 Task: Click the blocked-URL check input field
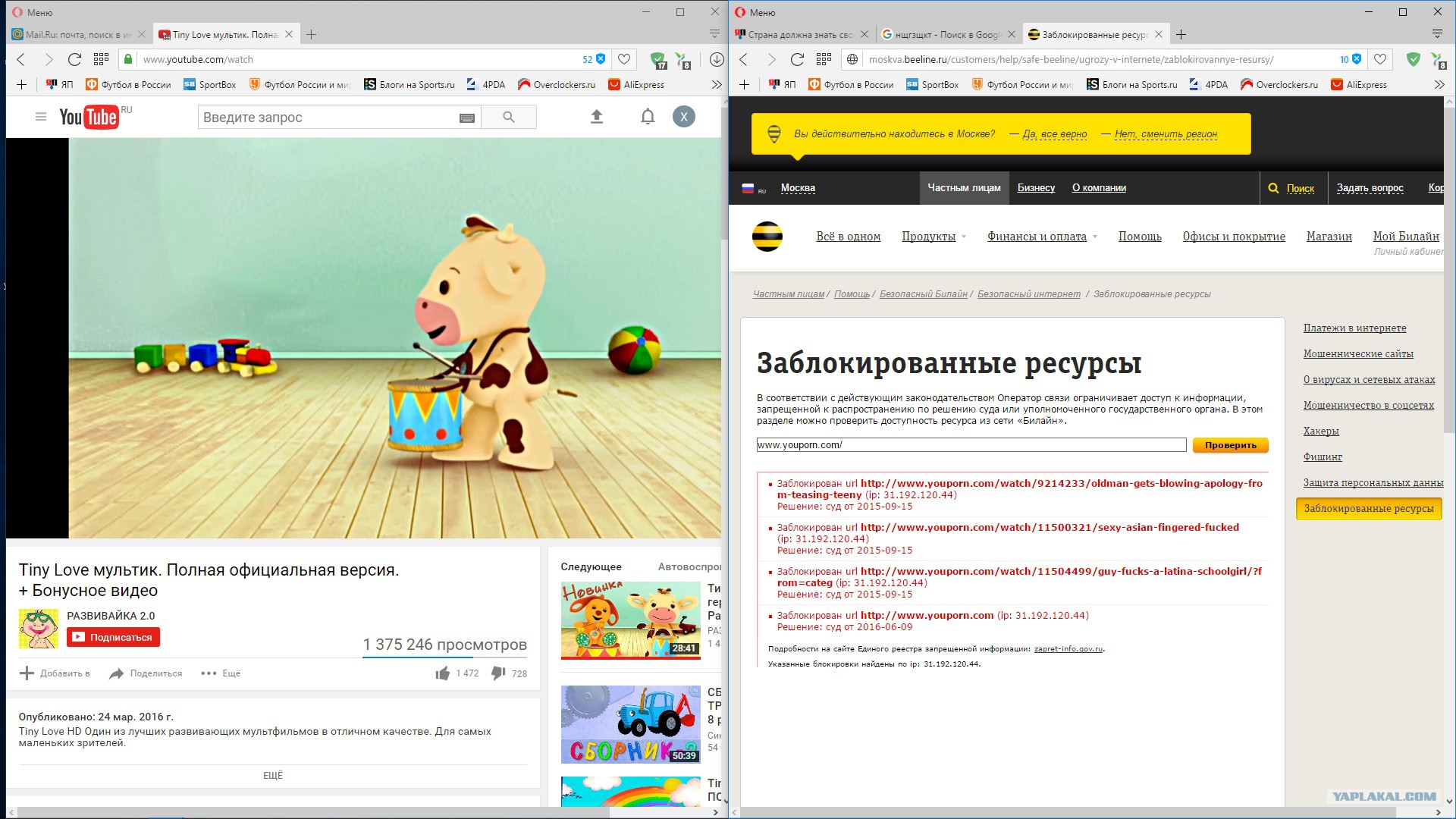[x=971, y=445]
